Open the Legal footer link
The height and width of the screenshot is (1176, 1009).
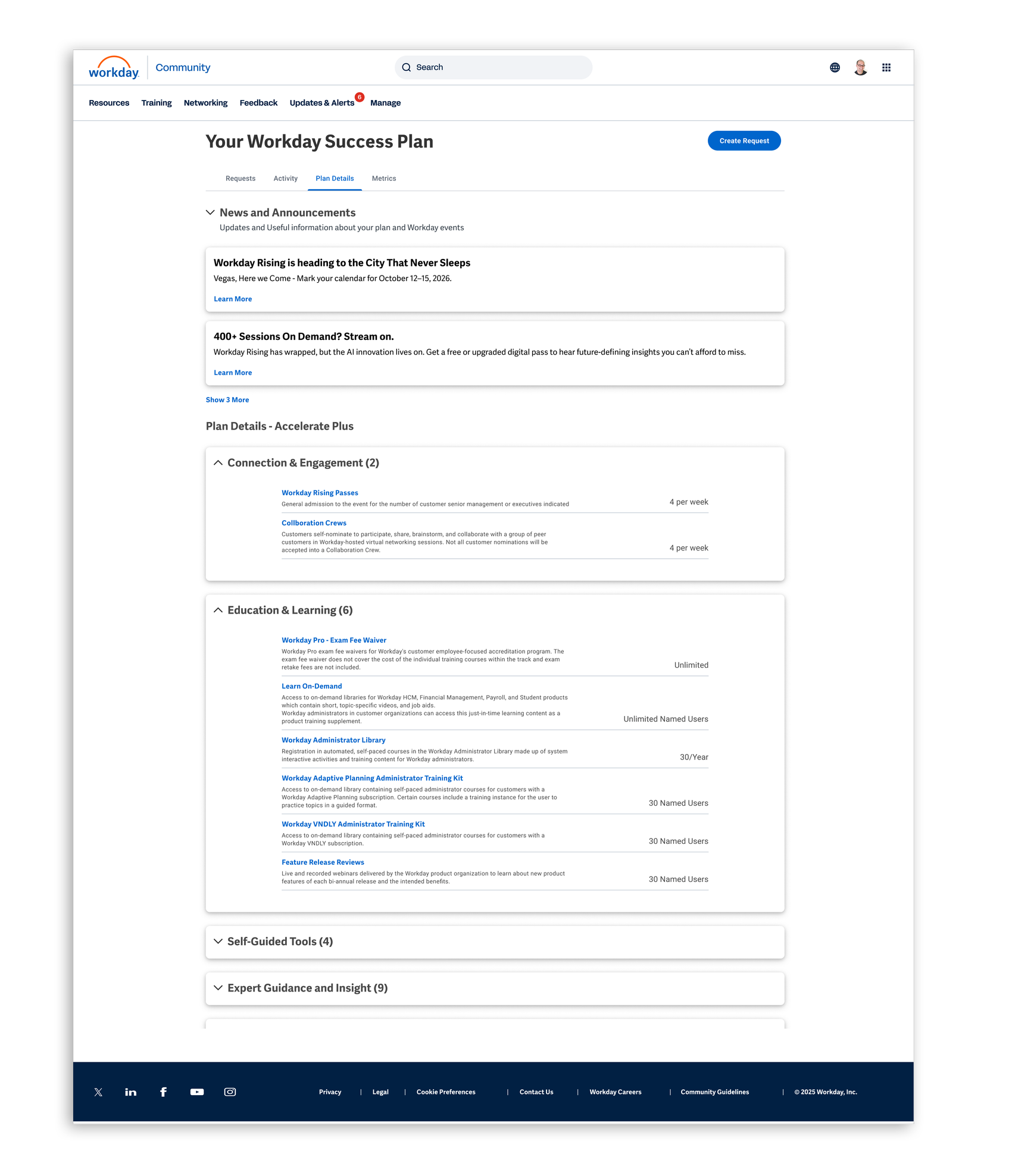coord(380,1092)
